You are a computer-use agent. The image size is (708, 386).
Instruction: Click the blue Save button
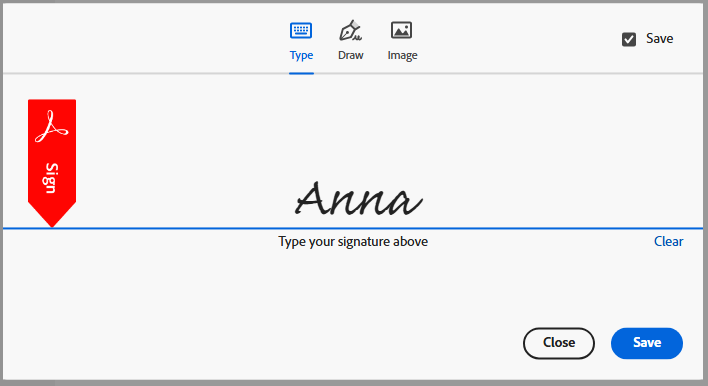coord(647,343)
